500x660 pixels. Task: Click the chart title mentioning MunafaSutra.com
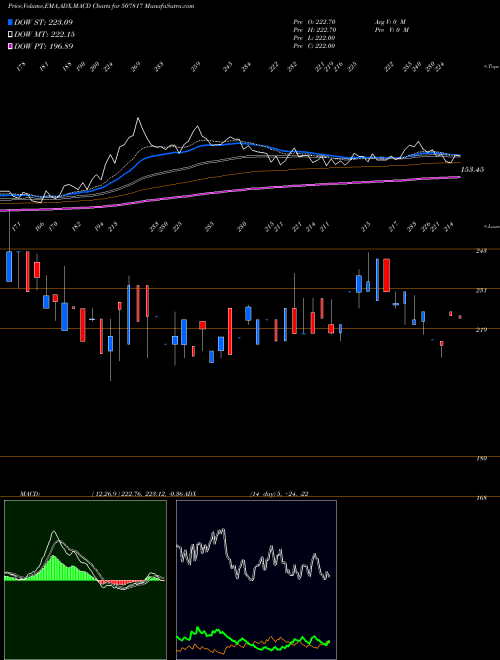101,6
